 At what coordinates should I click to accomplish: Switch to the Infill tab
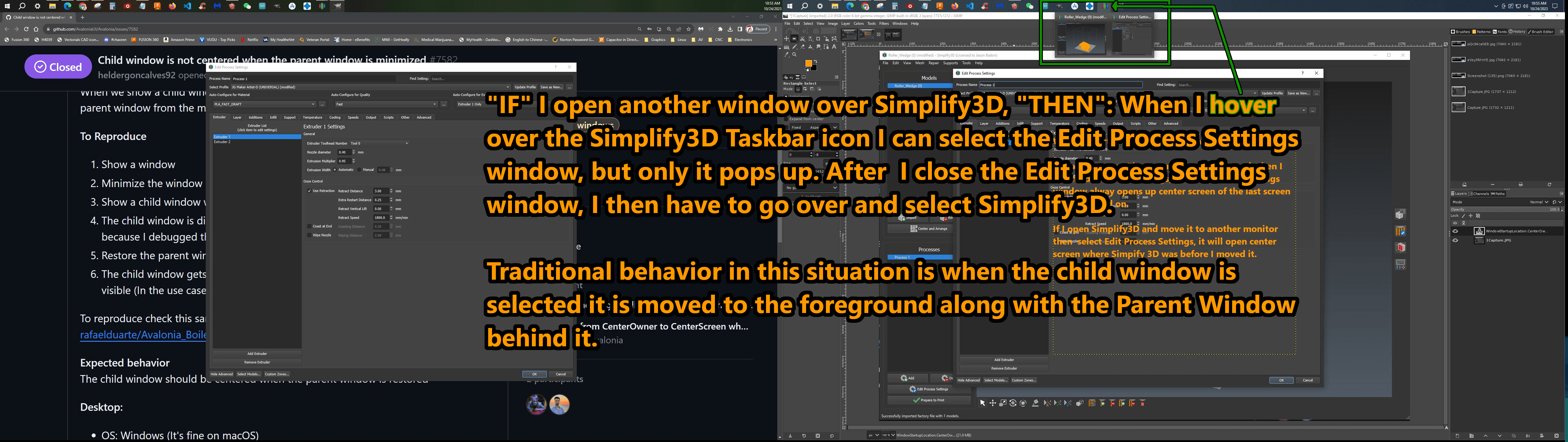click(273, 117)
